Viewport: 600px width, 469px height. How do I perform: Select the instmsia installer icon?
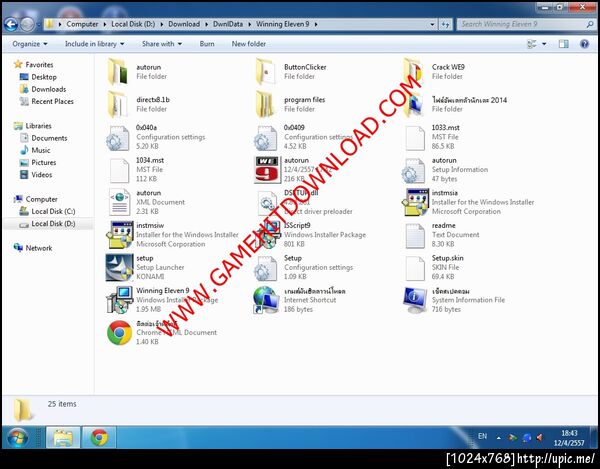[415, 202]
